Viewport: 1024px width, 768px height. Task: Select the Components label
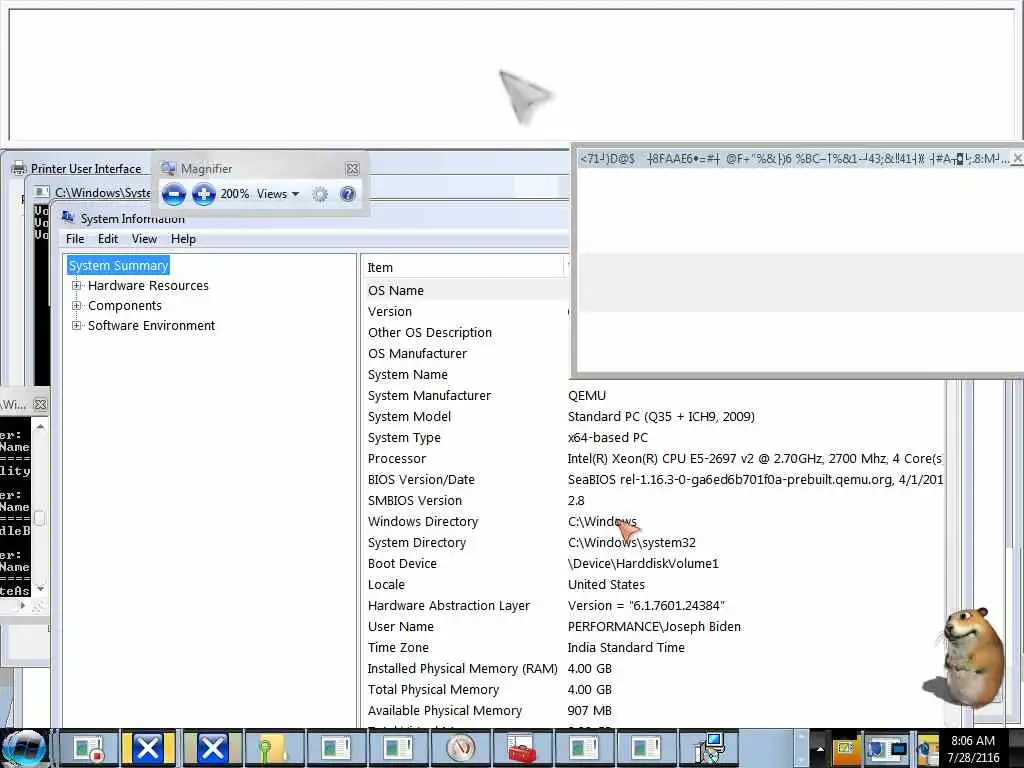pos(125,306)
